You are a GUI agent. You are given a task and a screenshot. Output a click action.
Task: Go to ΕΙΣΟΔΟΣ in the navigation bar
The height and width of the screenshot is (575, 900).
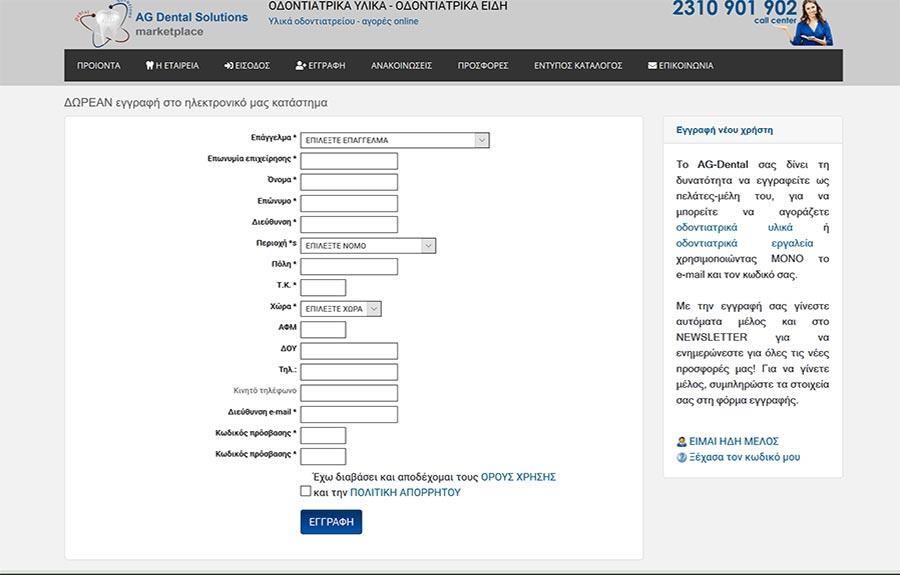point(247,66)
